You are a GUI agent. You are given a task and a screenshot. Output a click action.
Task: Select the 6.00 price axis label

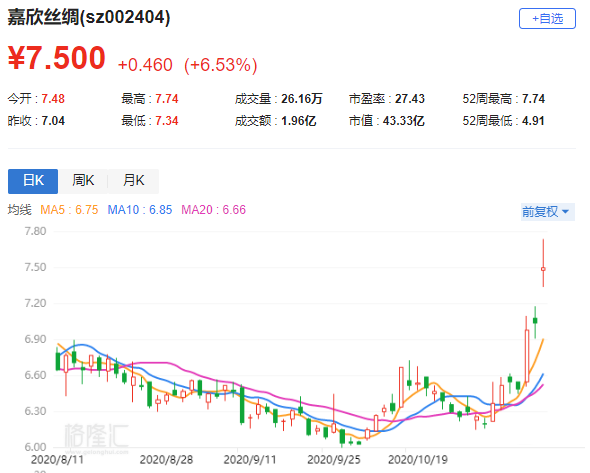point(35,447)
